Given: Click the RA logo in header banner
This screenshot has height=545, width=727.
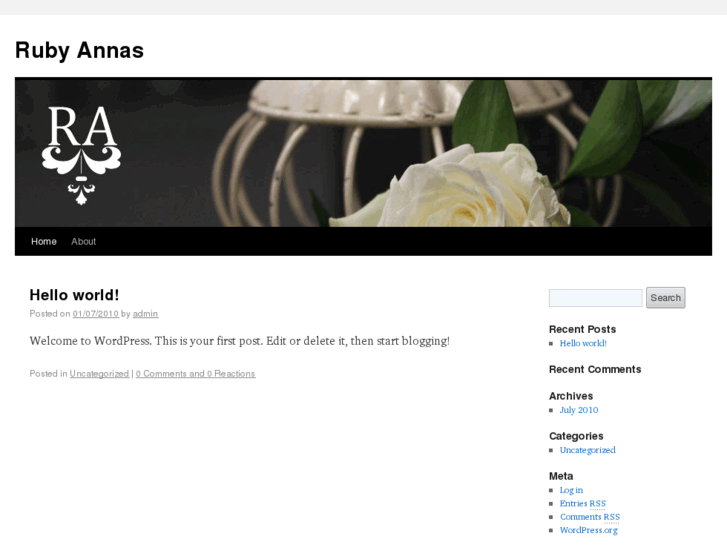Looking at the screenshot, I should [81, 155].
